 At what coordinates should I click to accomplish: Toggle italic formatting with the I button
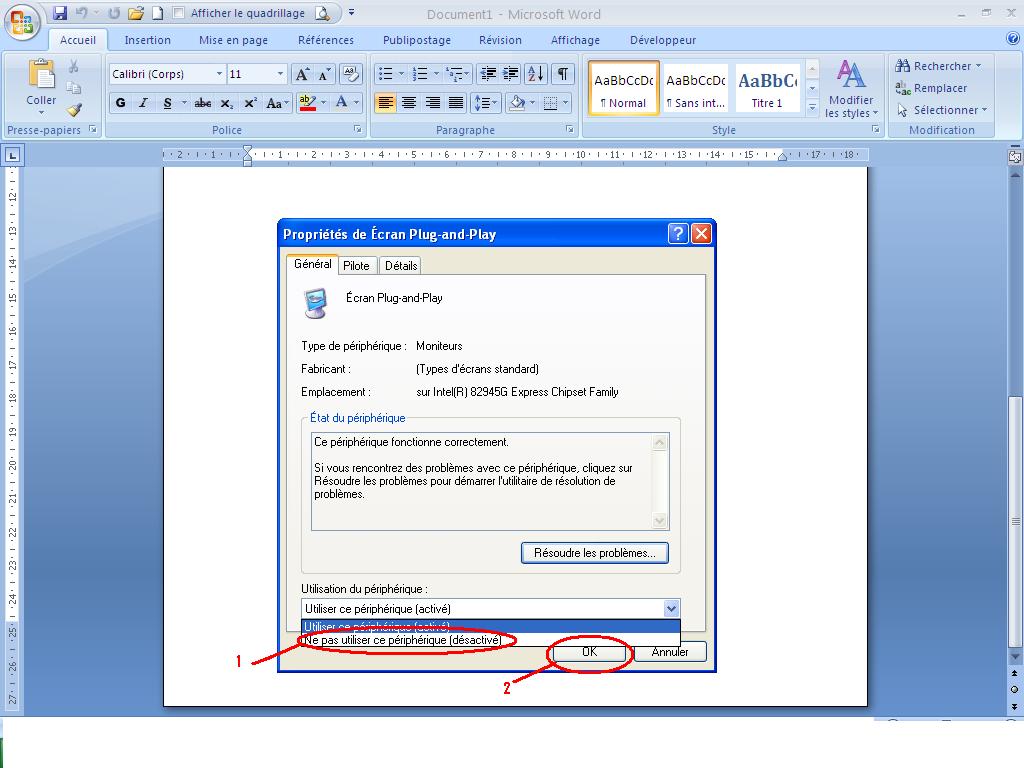(x=144, y=103)
